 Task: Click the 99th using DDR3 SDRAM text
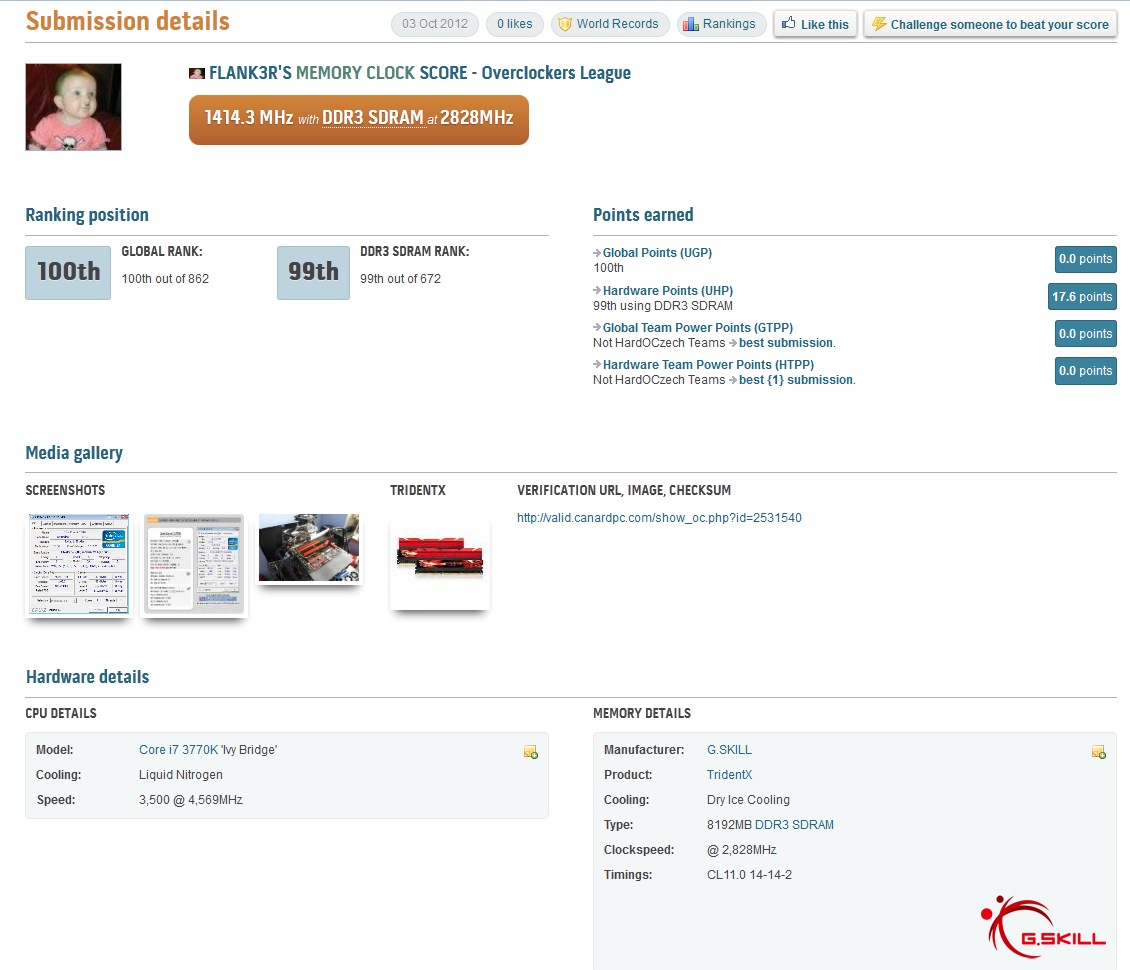pos(663,306)
